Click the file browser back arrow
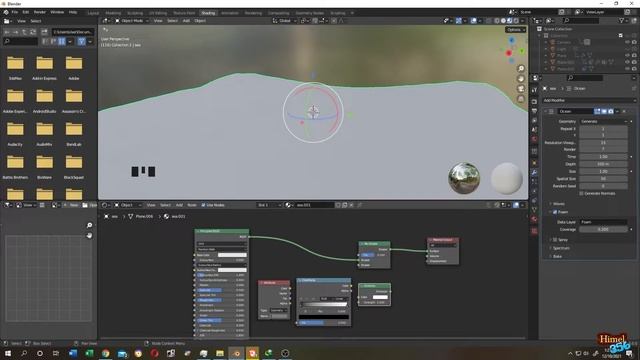This screenshot has height=360, width=640. coord(7,32)
